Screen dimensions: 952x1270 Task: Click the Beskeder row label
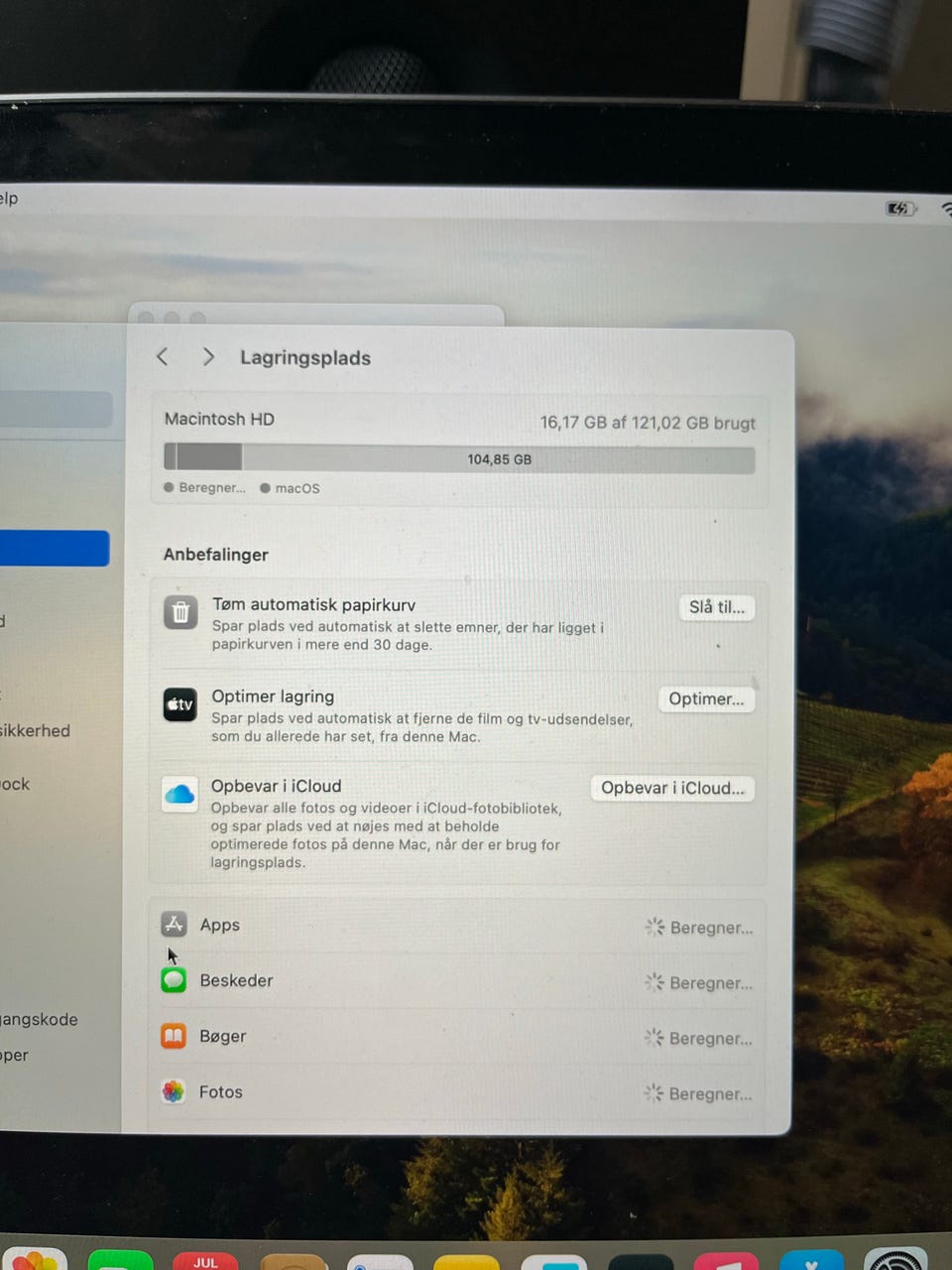236,980
